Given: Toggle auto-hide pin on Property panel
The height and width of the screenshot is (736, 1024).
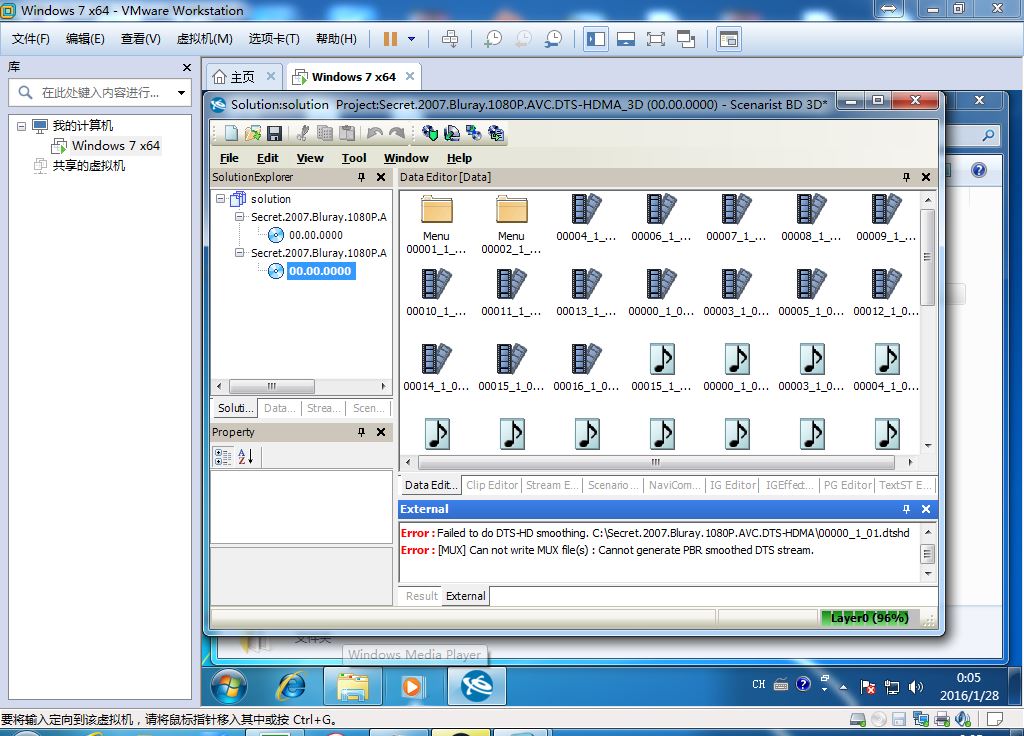Looking at the screenshot, I should (361, 432).
